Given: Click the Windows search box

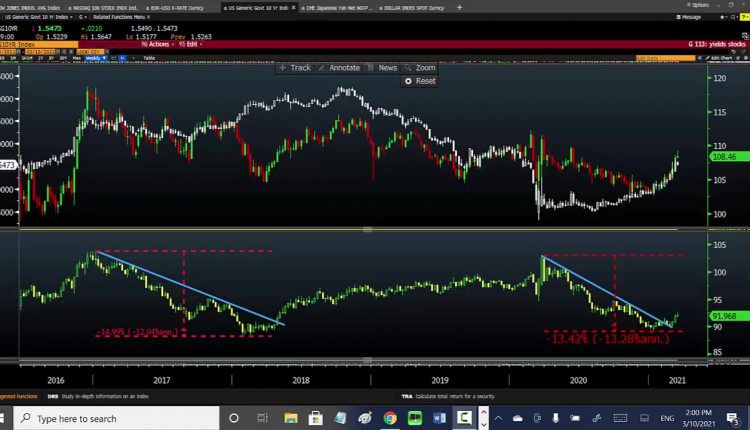Looking at the screenshot, I should 116,419.
